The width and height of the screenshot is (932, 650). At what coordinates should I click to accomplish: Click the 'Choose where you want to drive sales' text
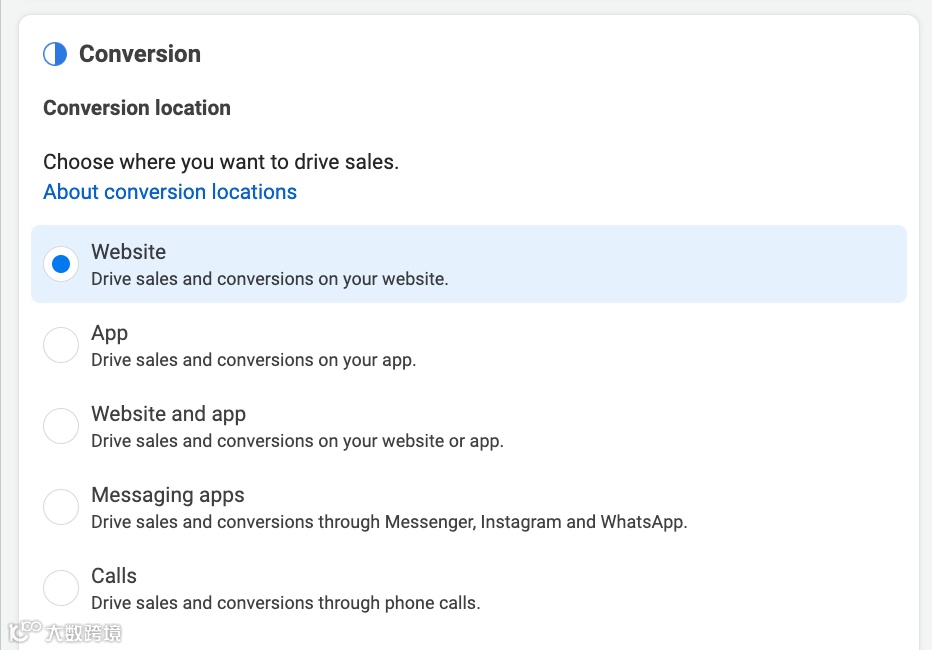coord(221,162)
